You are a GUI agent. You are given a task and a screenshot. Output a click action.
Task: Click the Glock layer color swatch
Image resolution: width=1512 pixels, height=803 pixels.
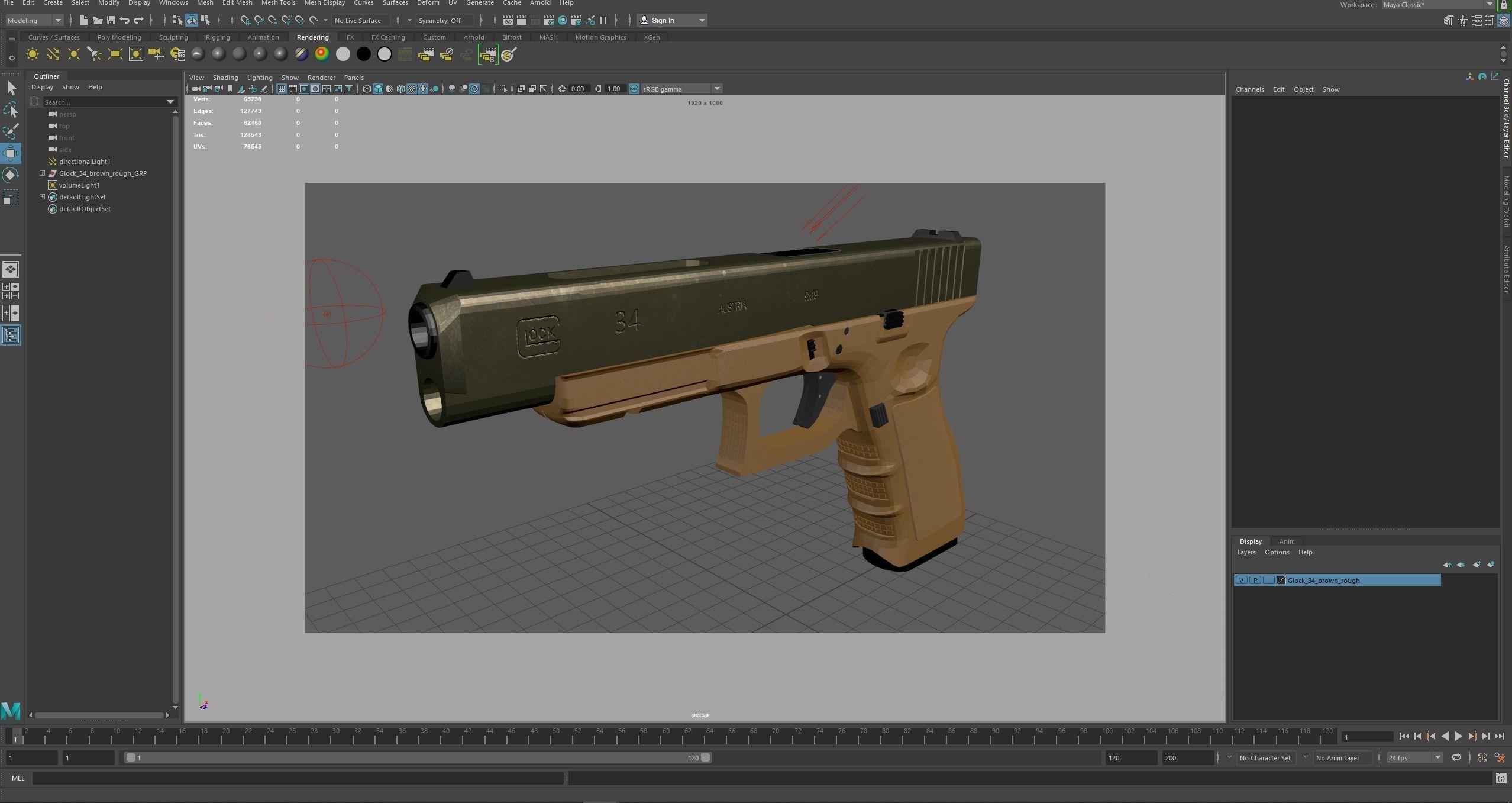(1281, 581)
